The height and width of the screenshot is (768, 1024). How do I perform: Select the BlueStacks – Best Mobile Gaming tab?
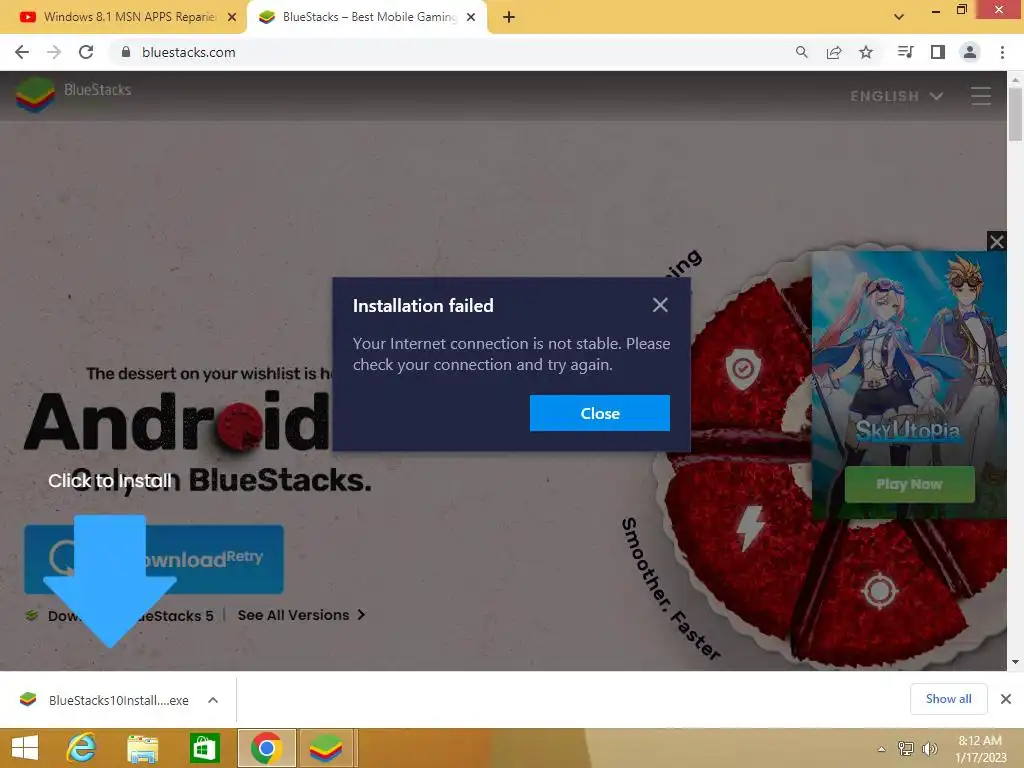click(366, 17)
